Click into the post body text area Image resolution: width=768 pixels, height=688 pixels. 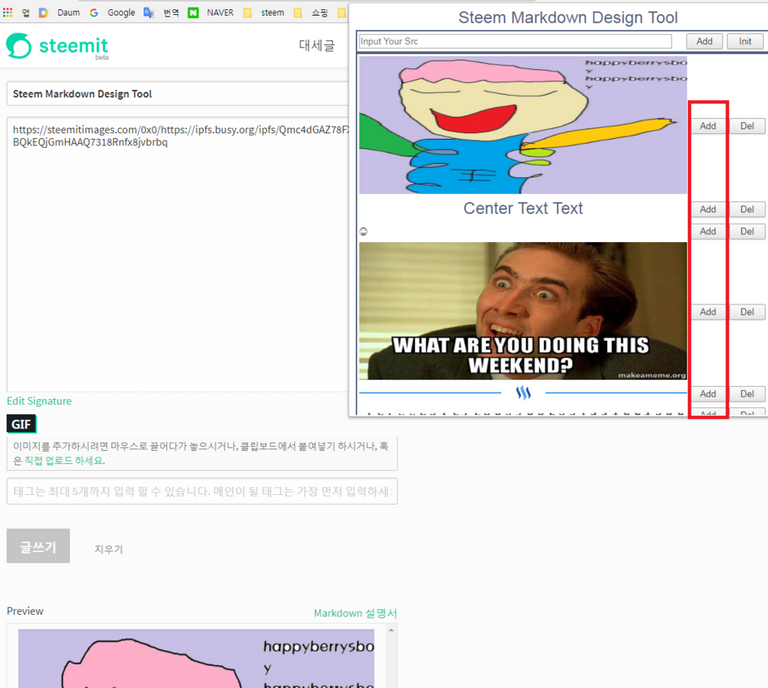point(178,254)
